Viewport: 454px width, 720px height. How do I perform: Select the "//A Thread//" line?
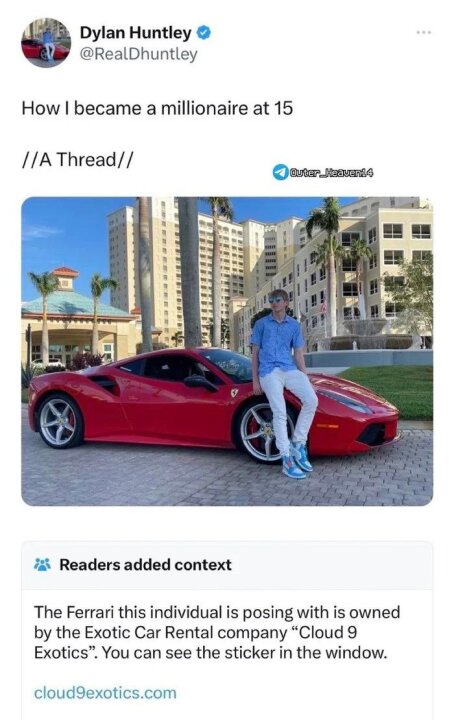click(x=77, y=160)
